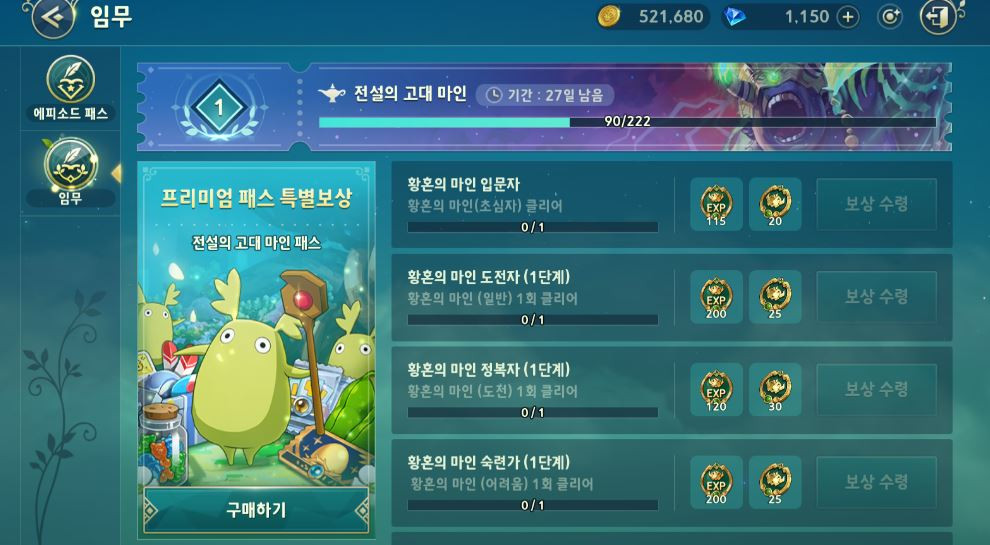Add gems with the plus button

point(847,17)
